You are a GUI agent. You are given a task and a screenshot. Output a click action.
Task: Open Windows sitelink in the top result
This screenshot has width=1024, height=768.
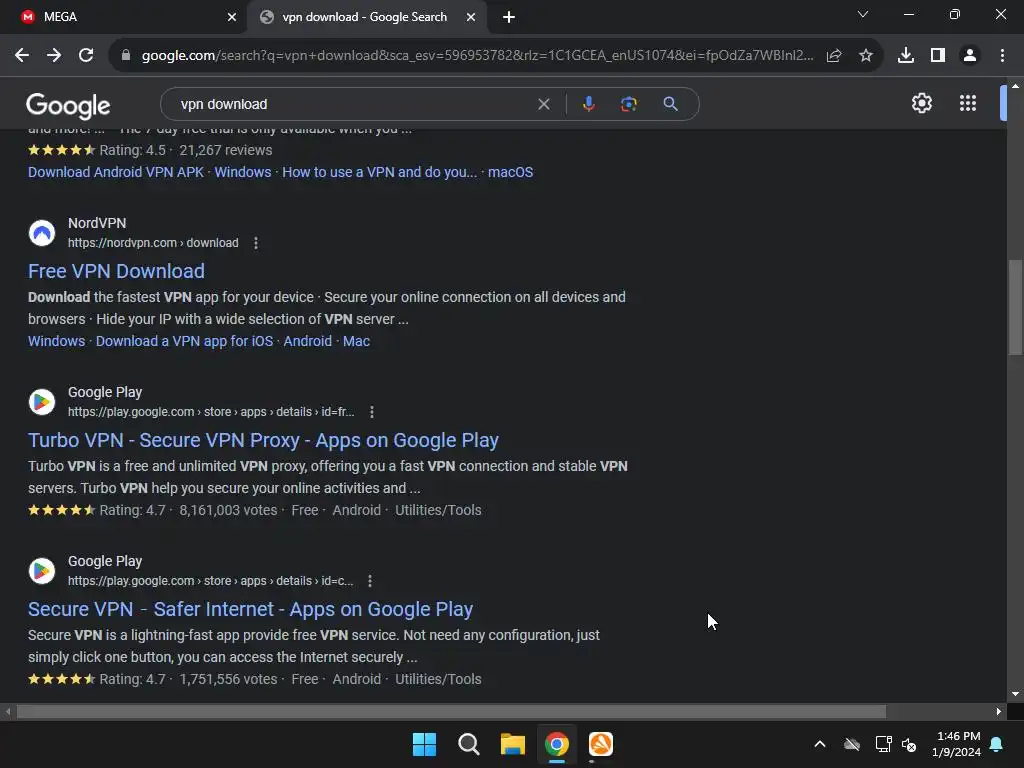pos(243,172)
